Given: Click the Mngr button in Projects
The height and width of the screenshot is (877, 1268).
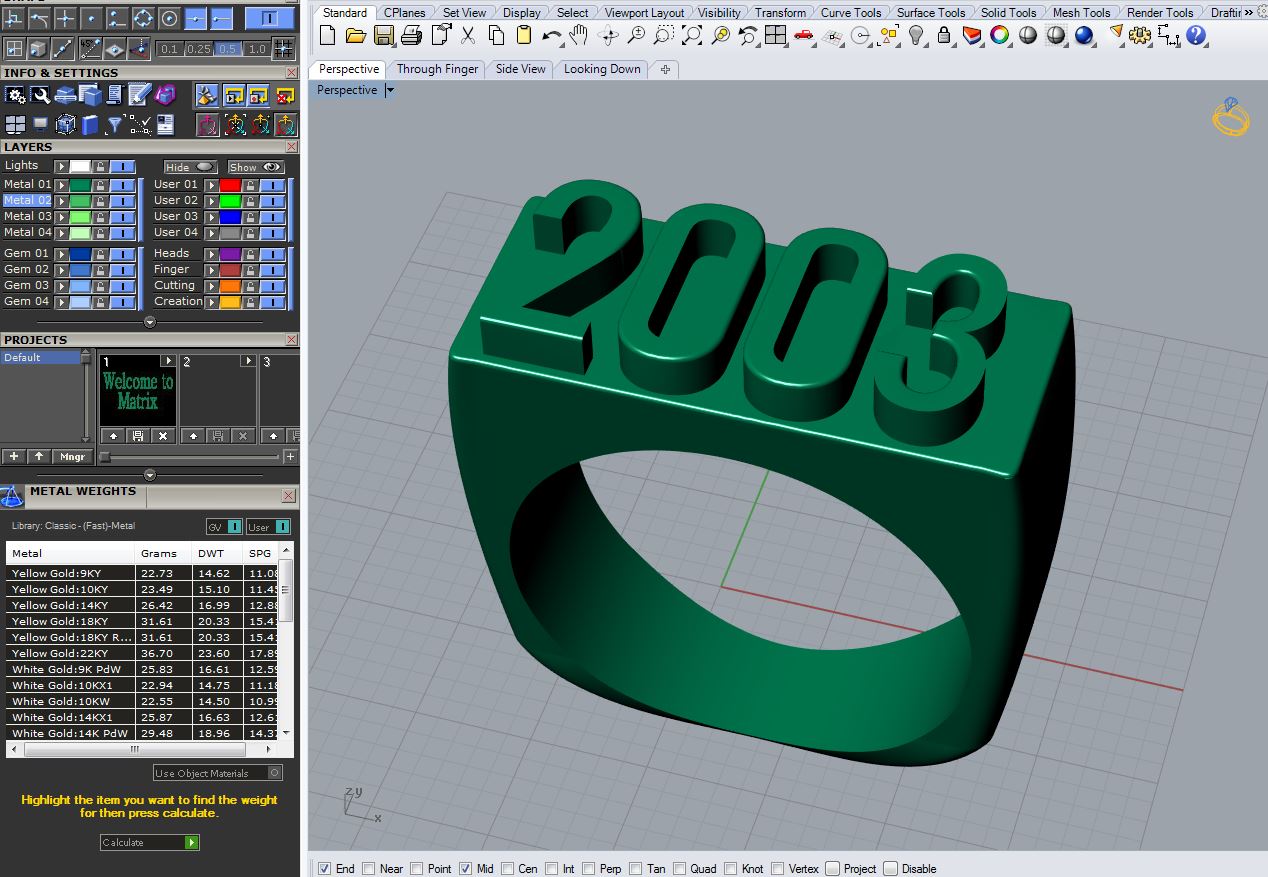Looking at the screenshot, I should pos(73,456).
